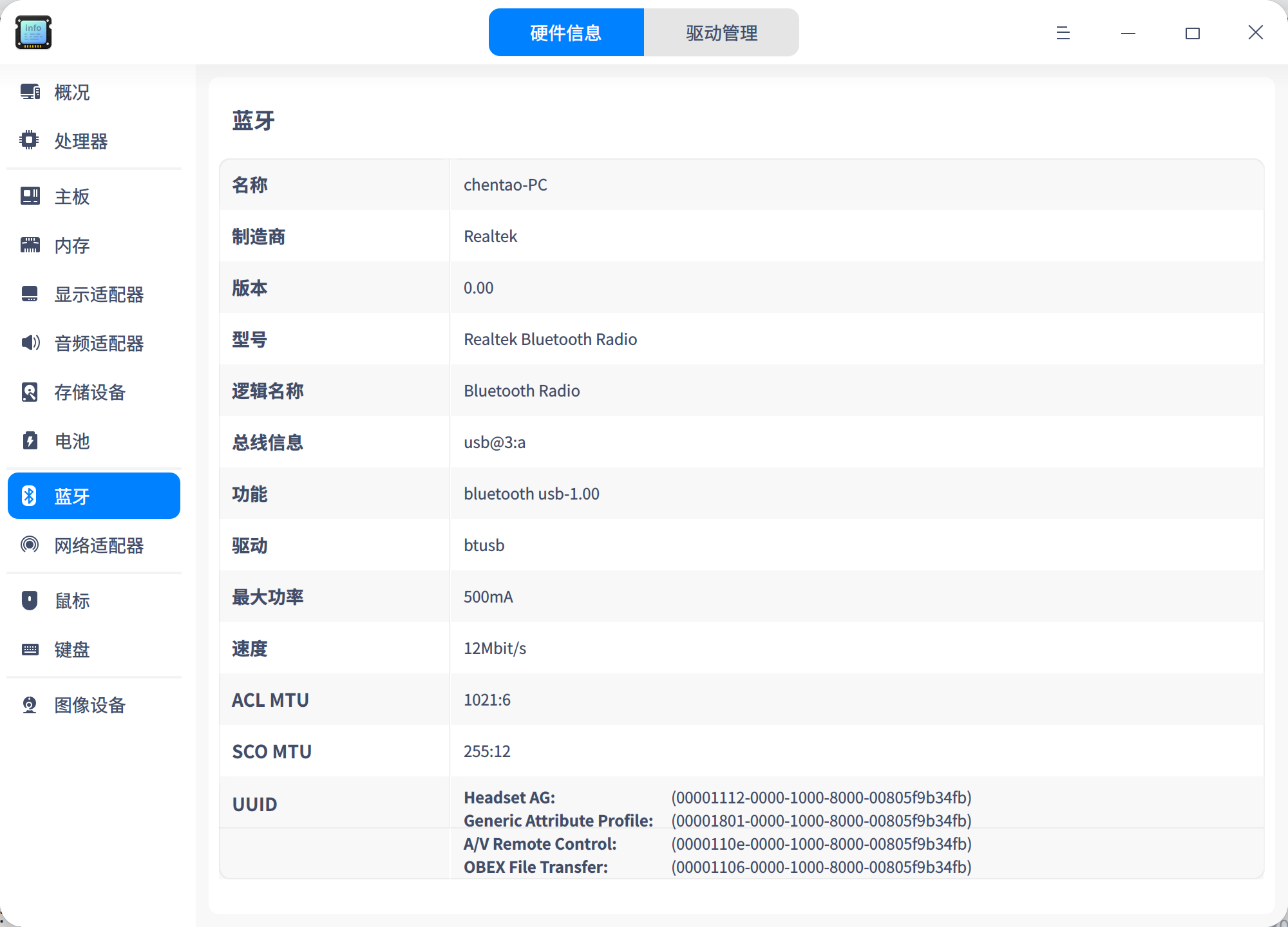Click the 内存 (Memory) sidebar icon
The height and width of the screenshot is (927, 1288).
[x=29, y=245]
